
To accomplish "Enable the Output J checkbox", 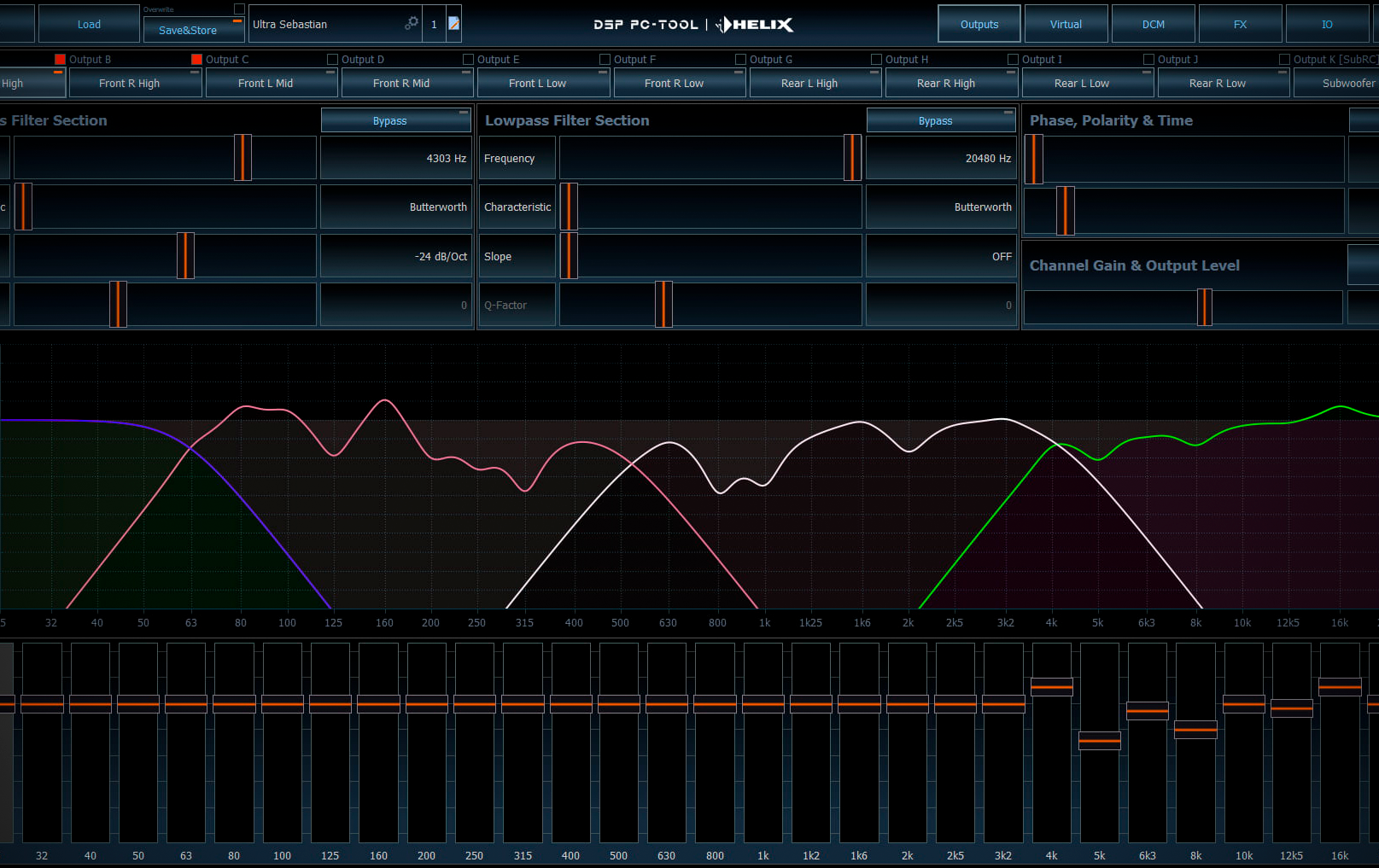I will pos(1148,59).
